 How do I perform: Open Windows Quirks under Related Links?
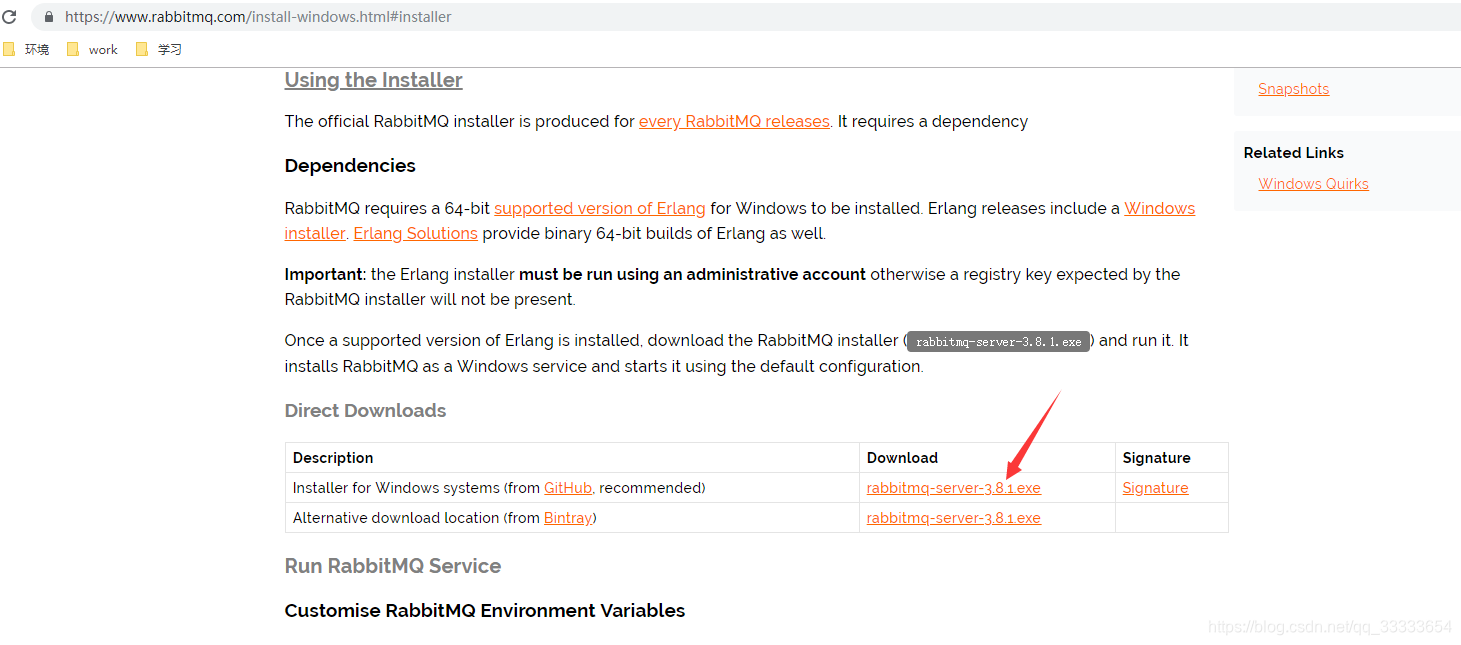click(1313, 183)
